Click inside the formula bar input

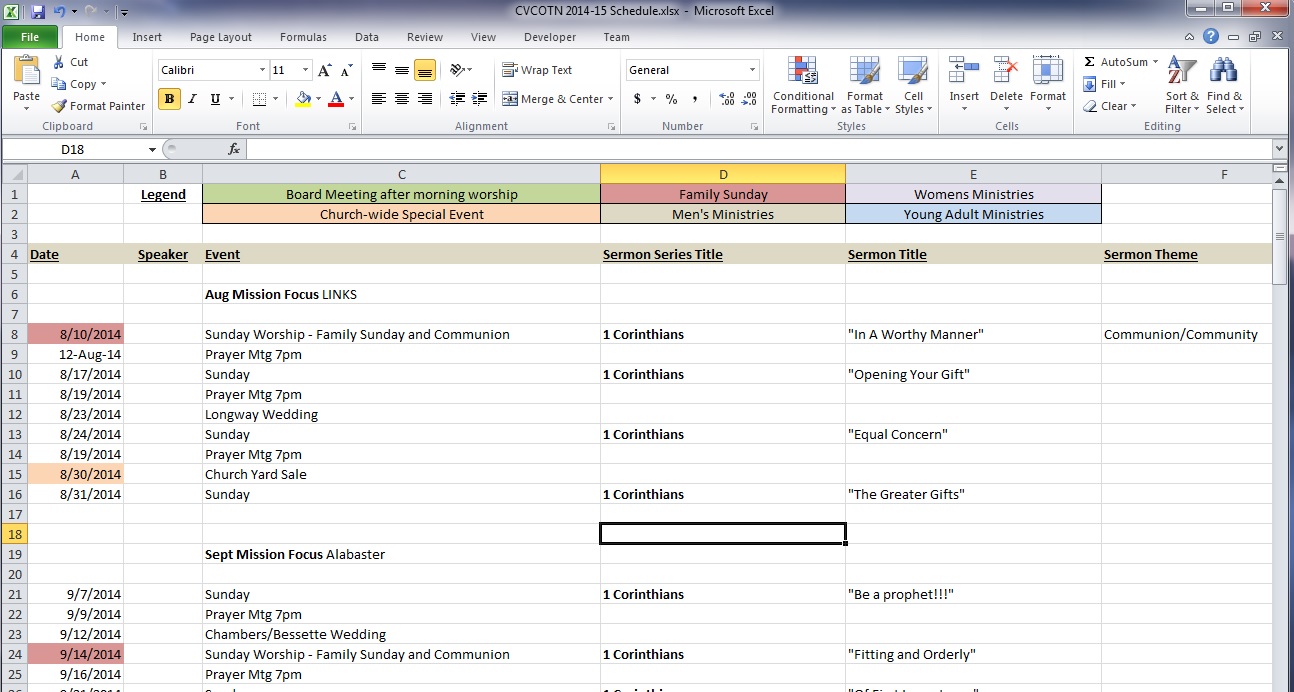click(759, 149)
